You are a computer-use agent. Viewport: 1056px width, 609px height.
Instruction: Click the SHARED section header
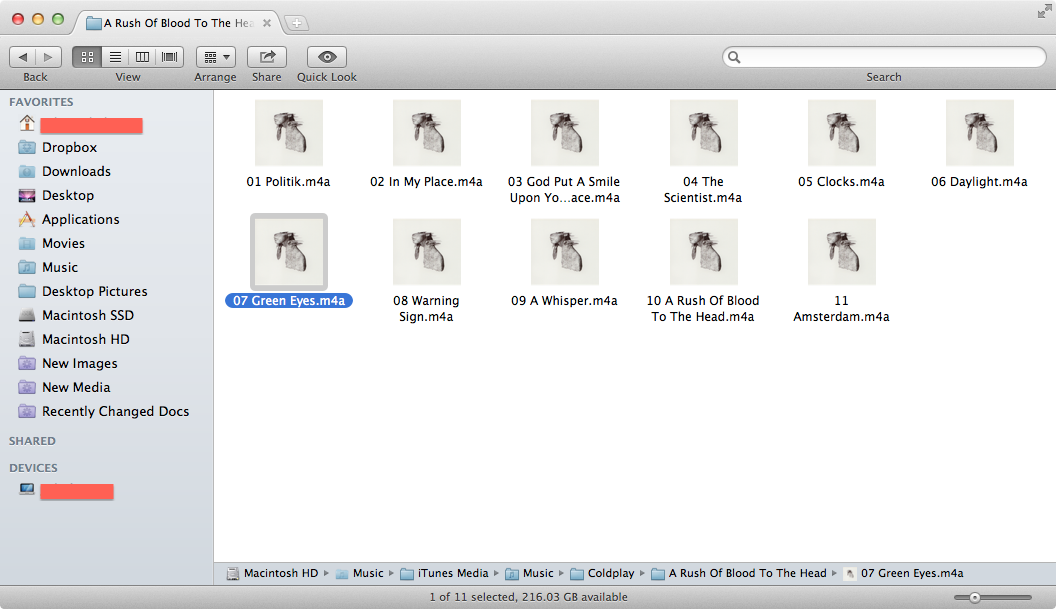point(32,441)
